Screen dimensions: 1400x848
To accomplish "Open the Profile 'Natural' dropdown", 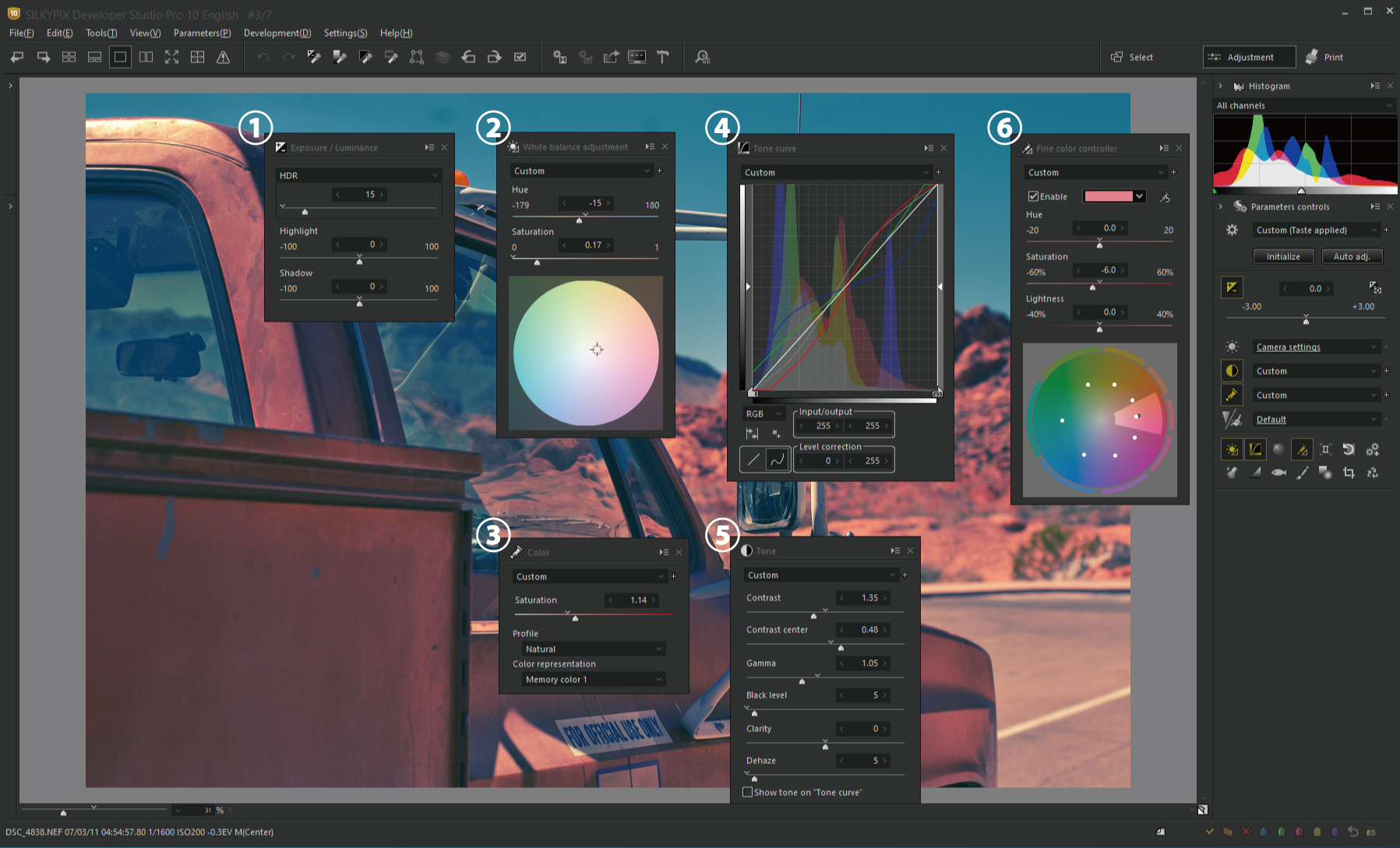I will [x=594, y=649].
